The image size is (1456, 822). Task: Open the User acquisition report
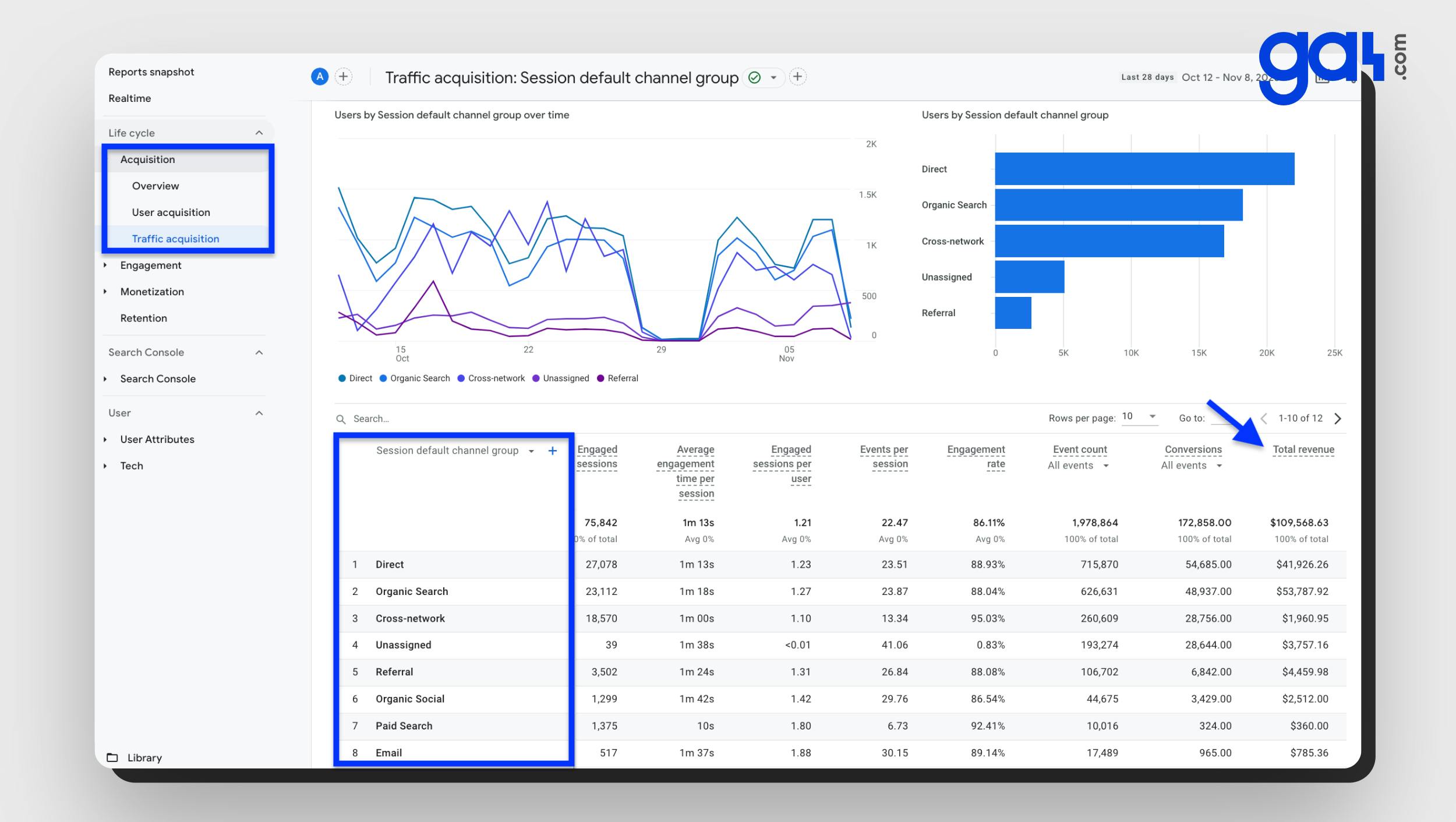click(x=171, y=212)
